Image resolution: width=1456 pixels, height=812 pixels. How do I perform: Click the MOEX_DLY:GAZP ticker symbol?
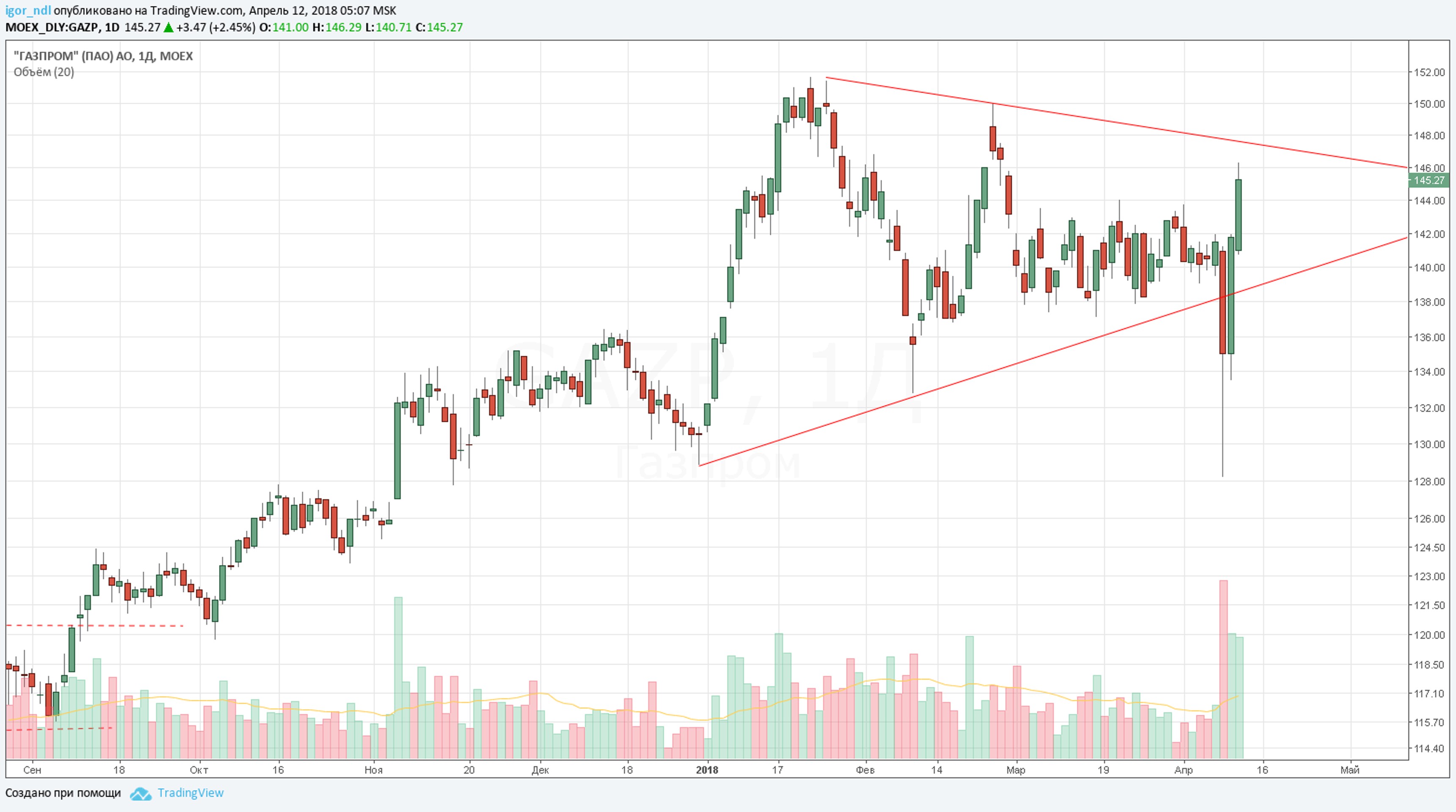[52, 27]
